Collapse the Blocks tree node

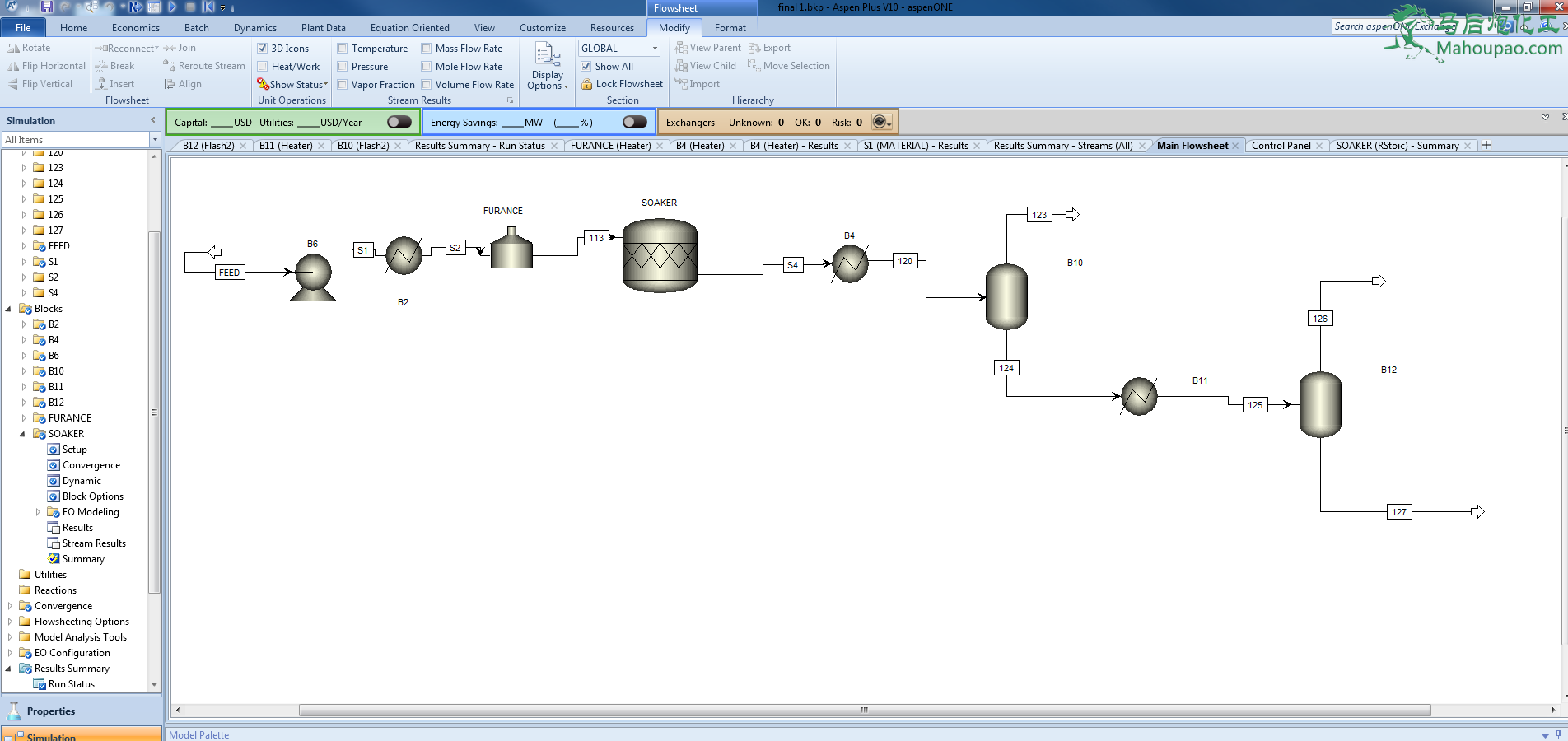coord(9,309)
